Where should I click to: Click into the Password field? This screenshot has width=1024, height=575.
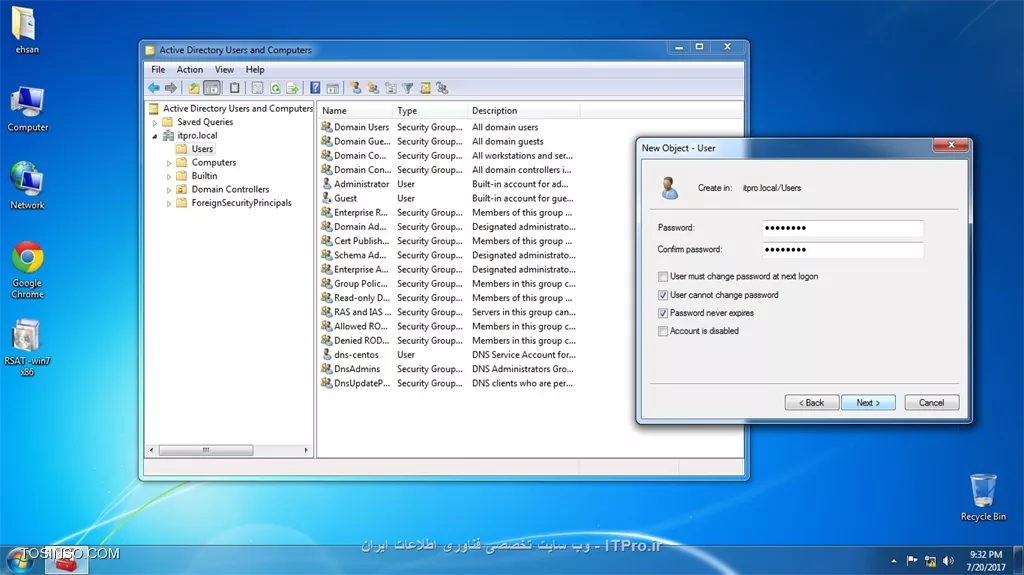tap(842, 228)
